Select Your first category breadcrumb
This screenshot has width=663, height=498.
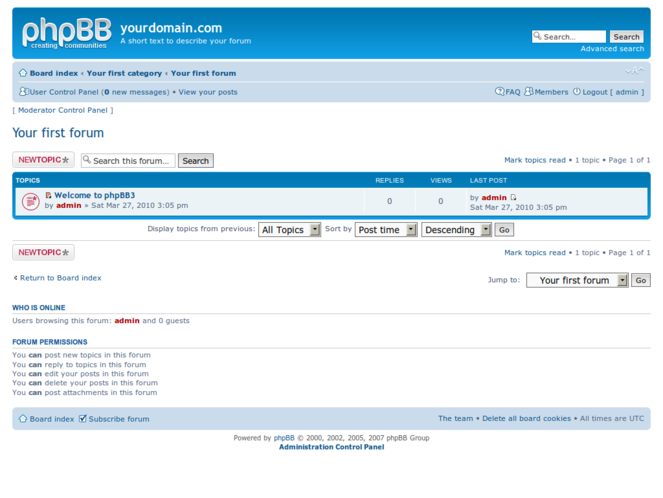click(x=124, y=73)
